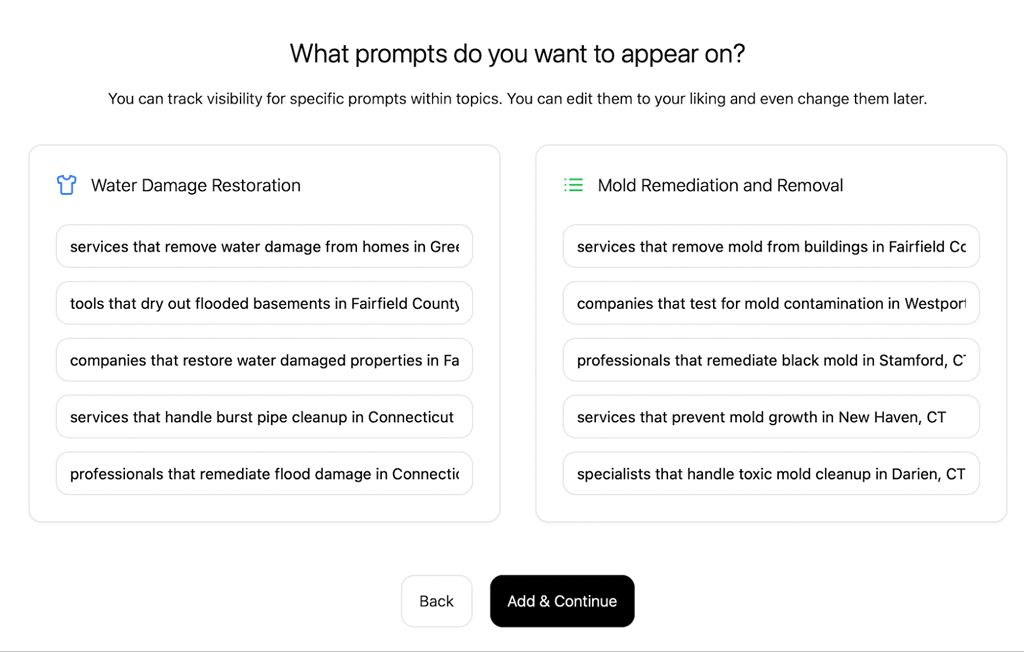Focus the 'professionals that remediate flood damage' field
1024x652 pixels.
pyautogui.click(x=264, y=474)
